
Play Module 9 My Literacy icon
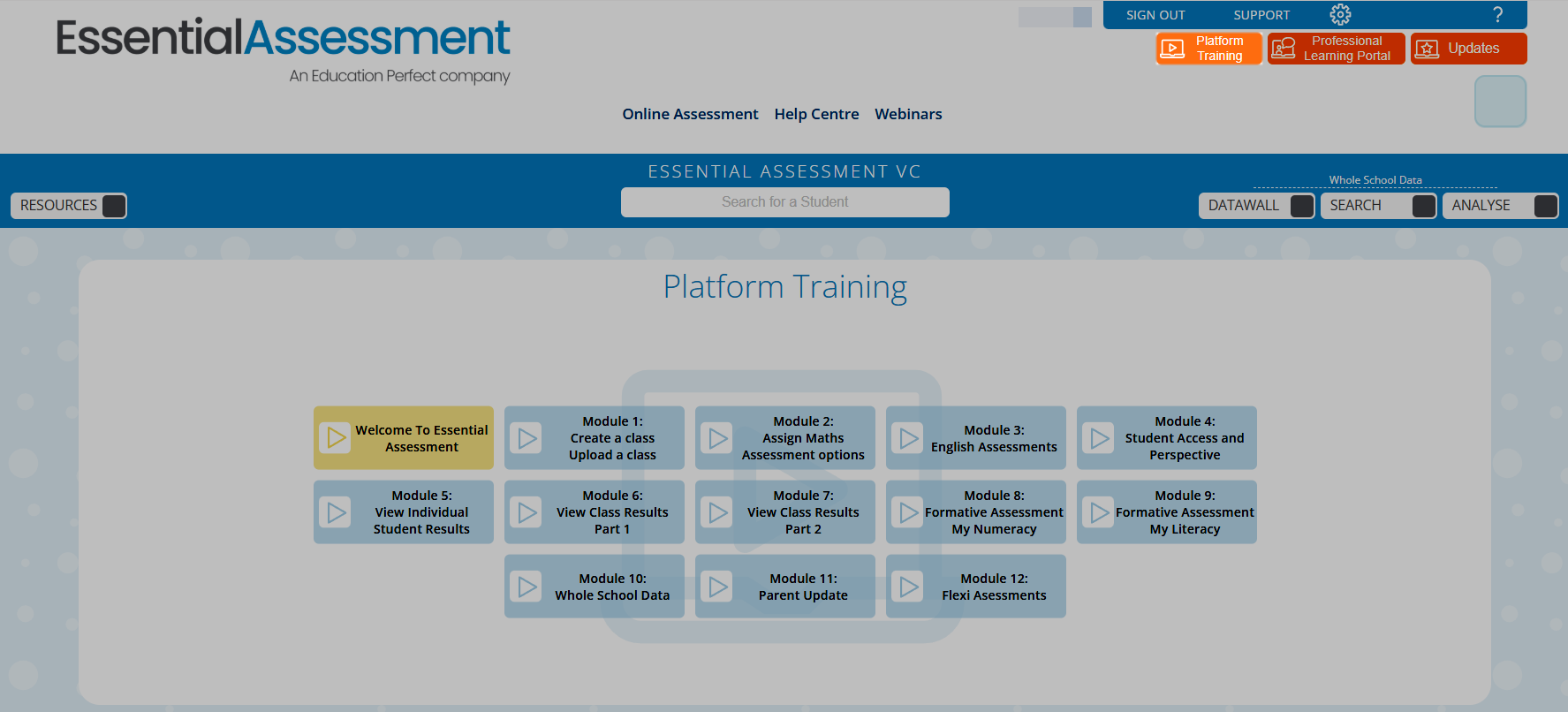tap(1100, 512)
